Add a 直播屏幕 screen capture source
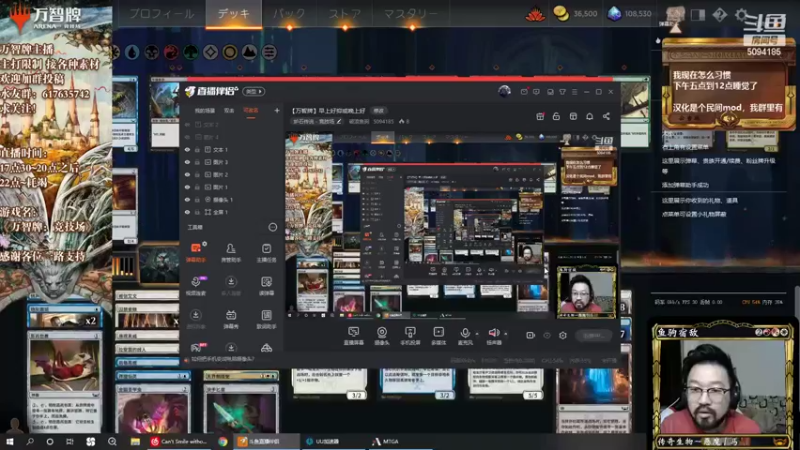This screenshot has width=800, height=450. pos(353,336)
